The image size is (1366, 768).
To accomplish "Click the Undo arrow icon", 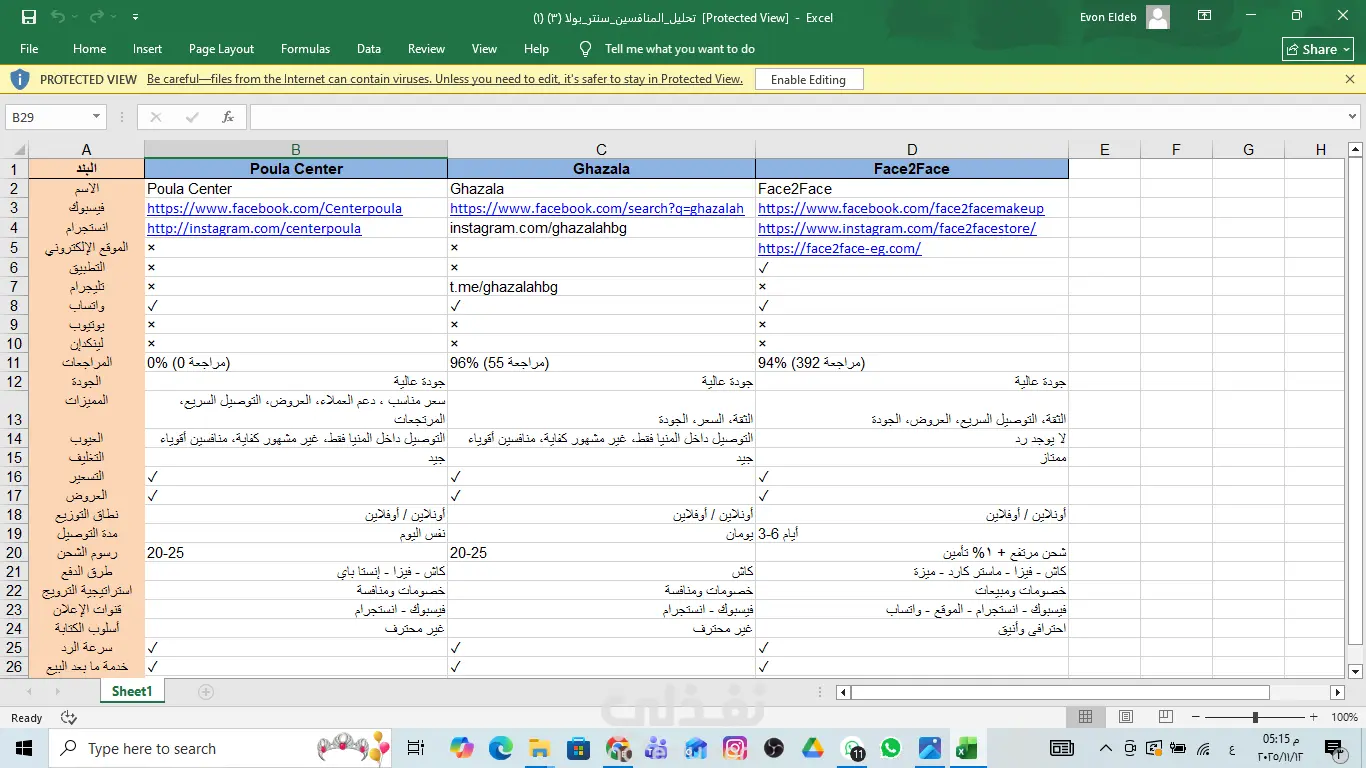I will point(57,17).
